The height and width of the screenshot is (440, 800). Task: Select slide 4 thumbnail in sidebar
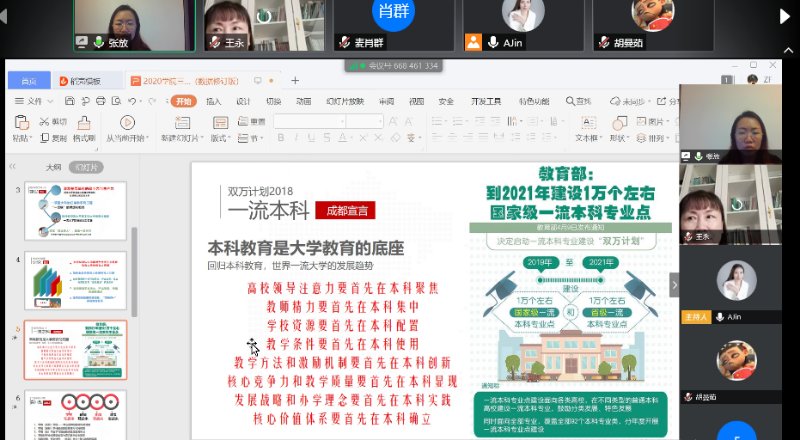[75, 280]
